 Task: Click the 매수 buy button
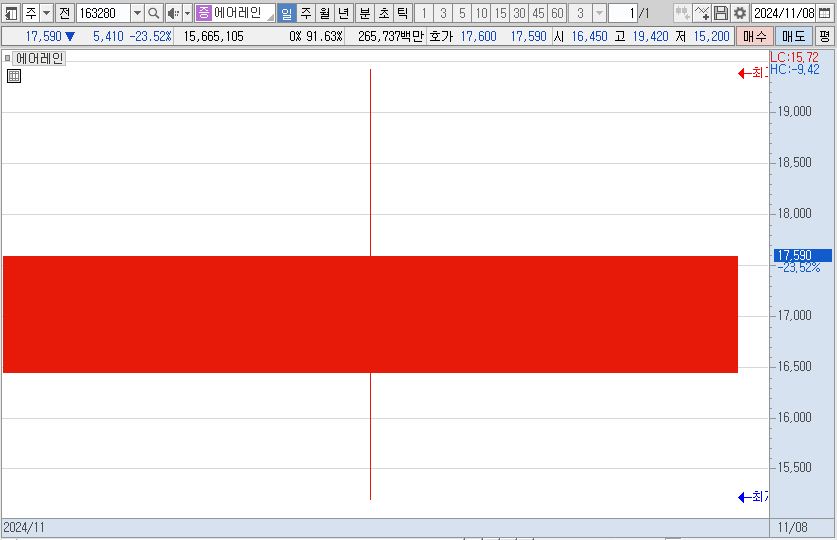click(x=754, y=36)
